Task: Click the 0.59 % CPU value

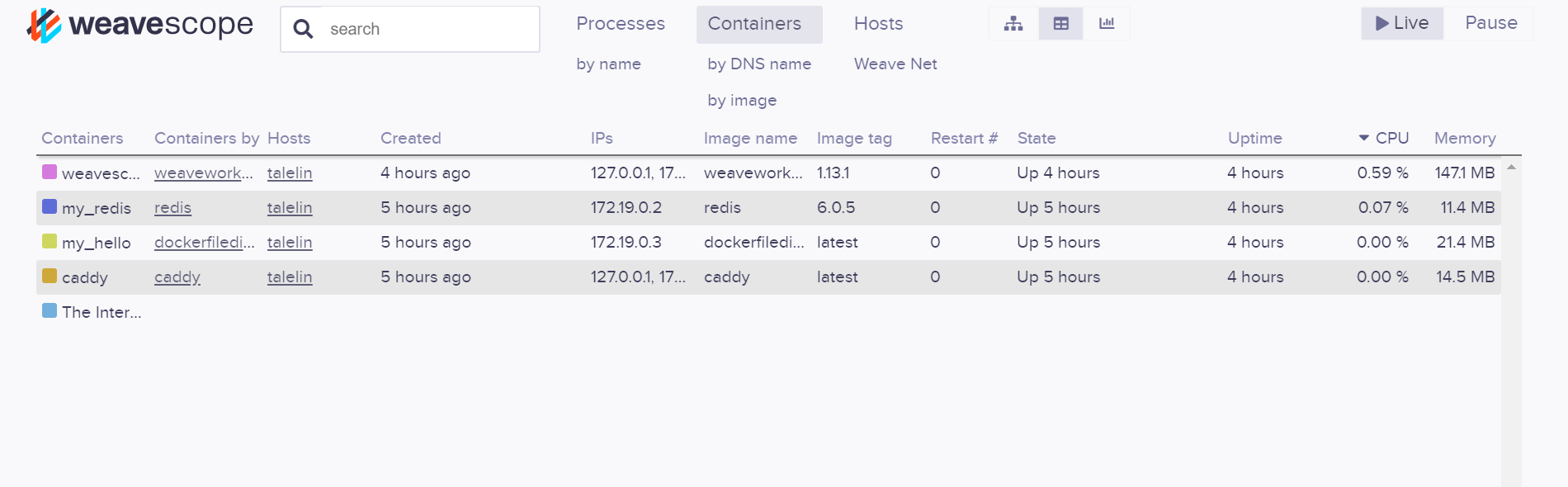Action: [x=1383, y=173]
